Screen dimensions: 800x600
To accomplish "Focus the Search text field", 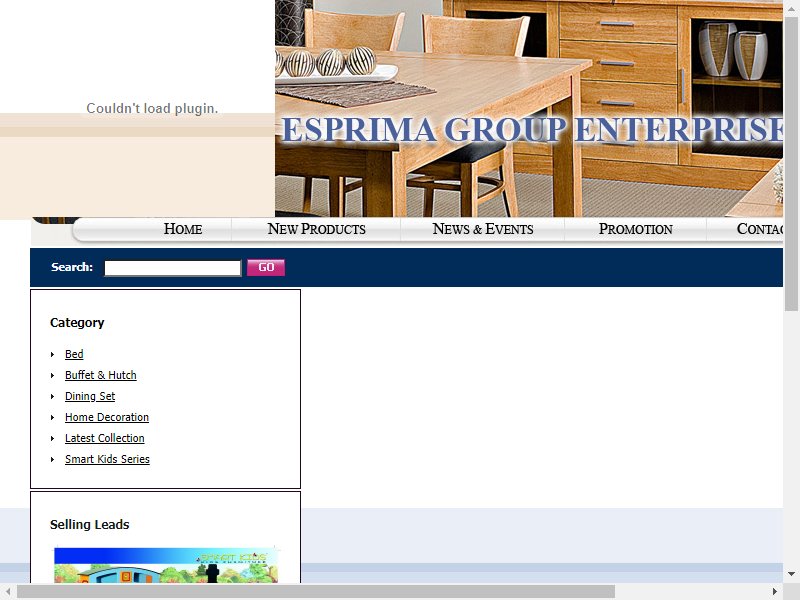I will (172, 268).
